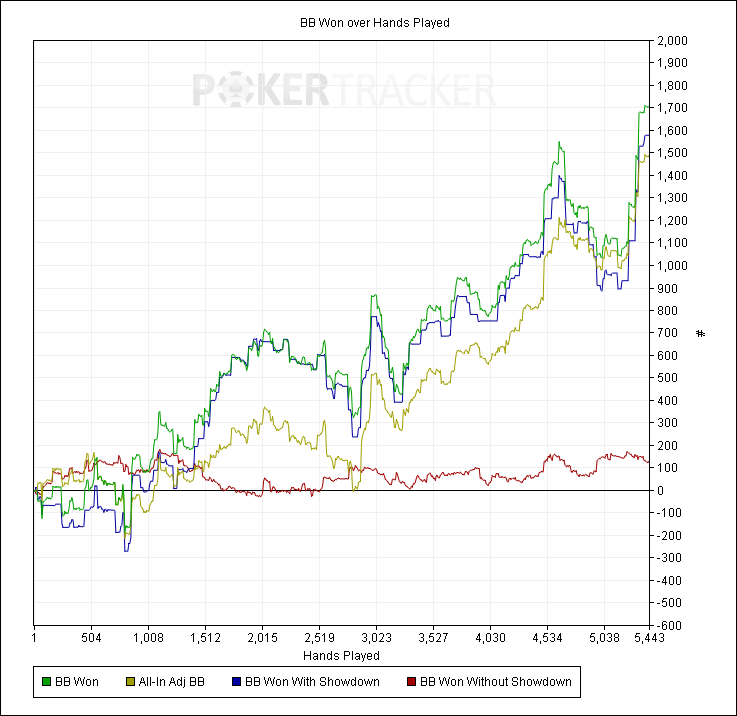Click the green BB Won legend swatch
The height and width of the screenshot is (716, 737).
[46, 682]
